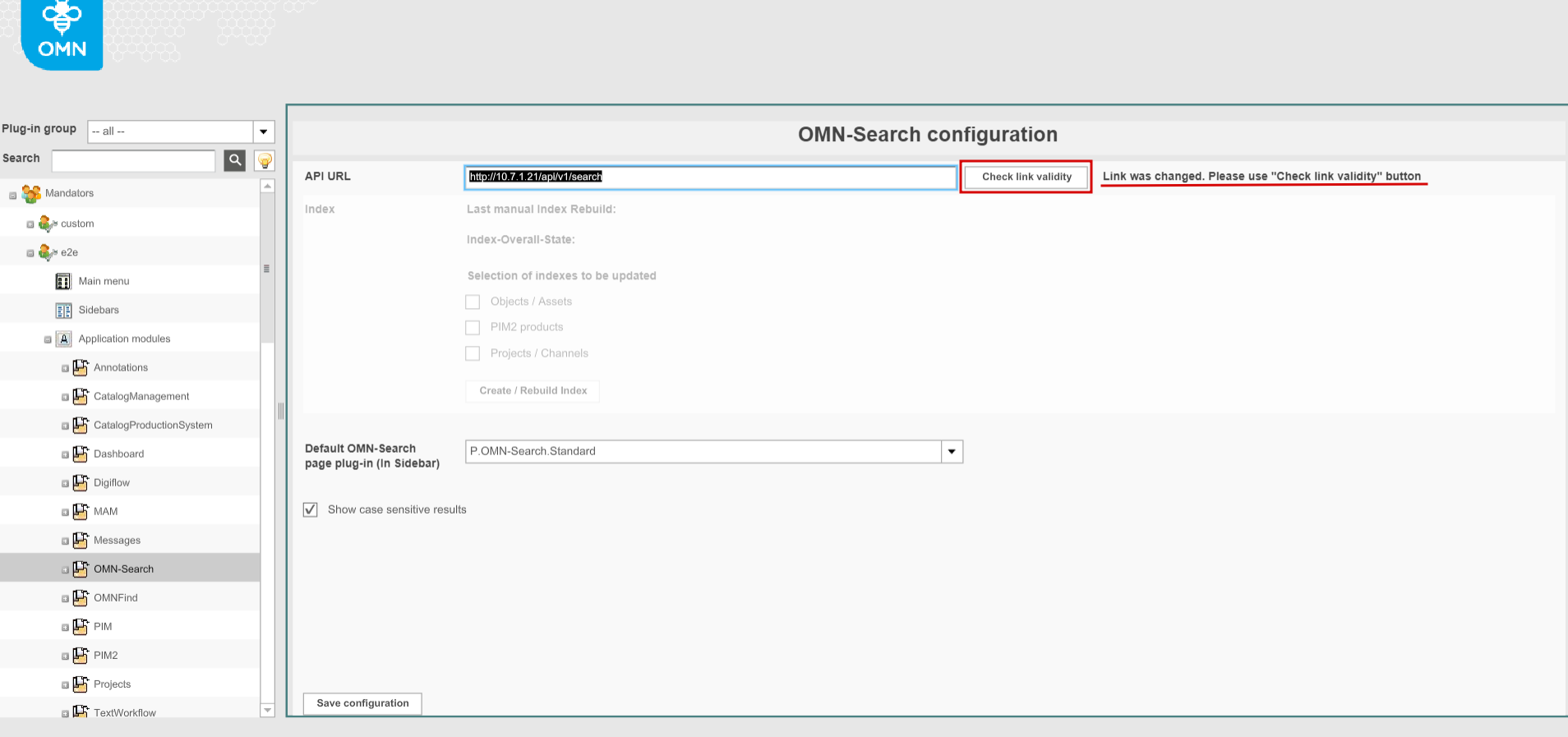Click the tree scrollbar up arrow
Screen dimensions: 1568x737
point(267,187)
